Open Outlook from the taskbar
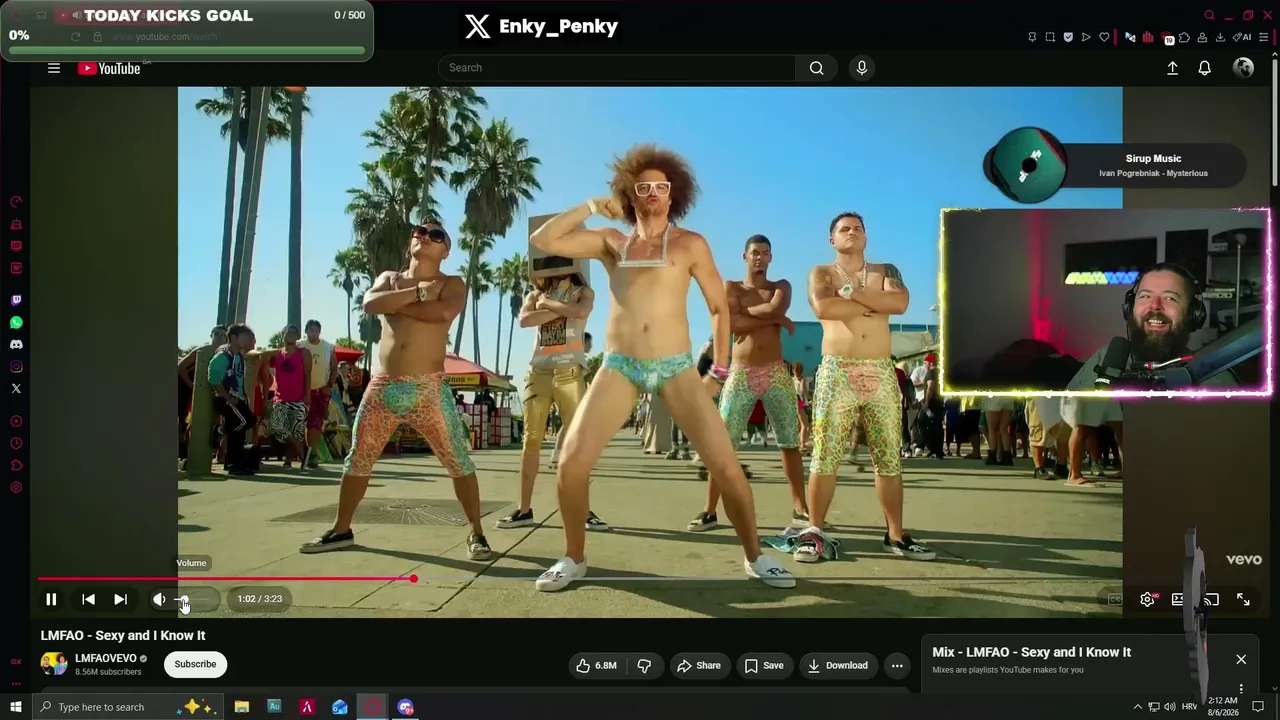The height and width of the screenshot is (720, 1280). [x=340, y=707]
